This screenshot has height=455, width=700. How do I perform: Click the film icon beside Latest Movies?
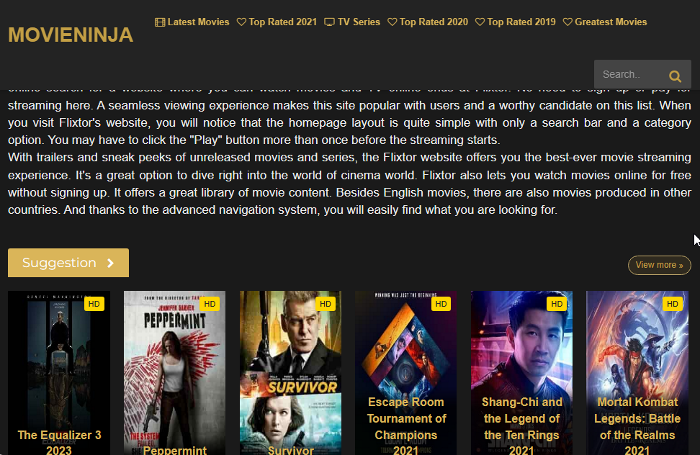[x=160, y=22]
